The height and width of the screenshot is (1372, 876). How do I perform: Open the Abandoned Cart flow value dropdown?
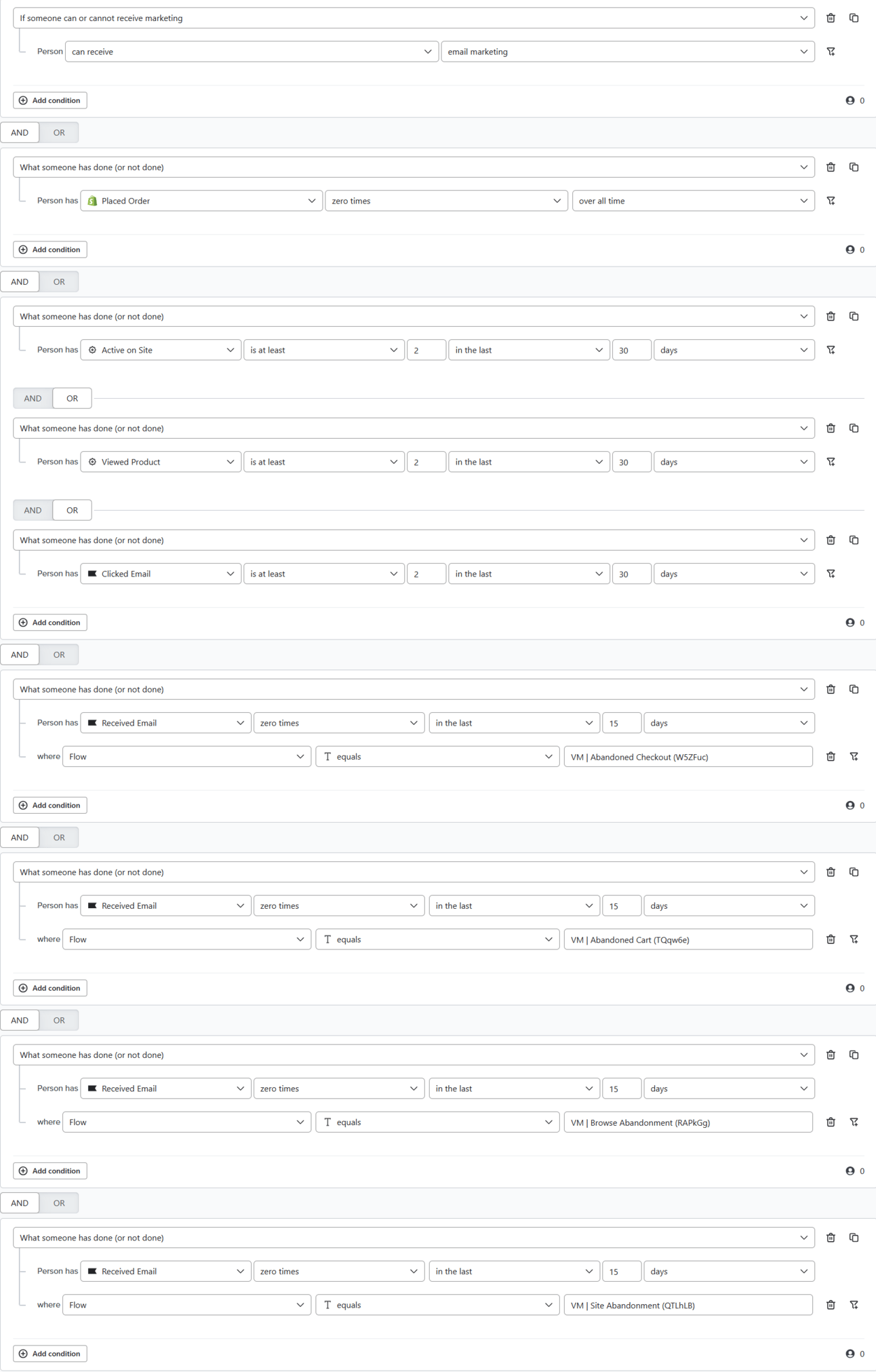688,940
